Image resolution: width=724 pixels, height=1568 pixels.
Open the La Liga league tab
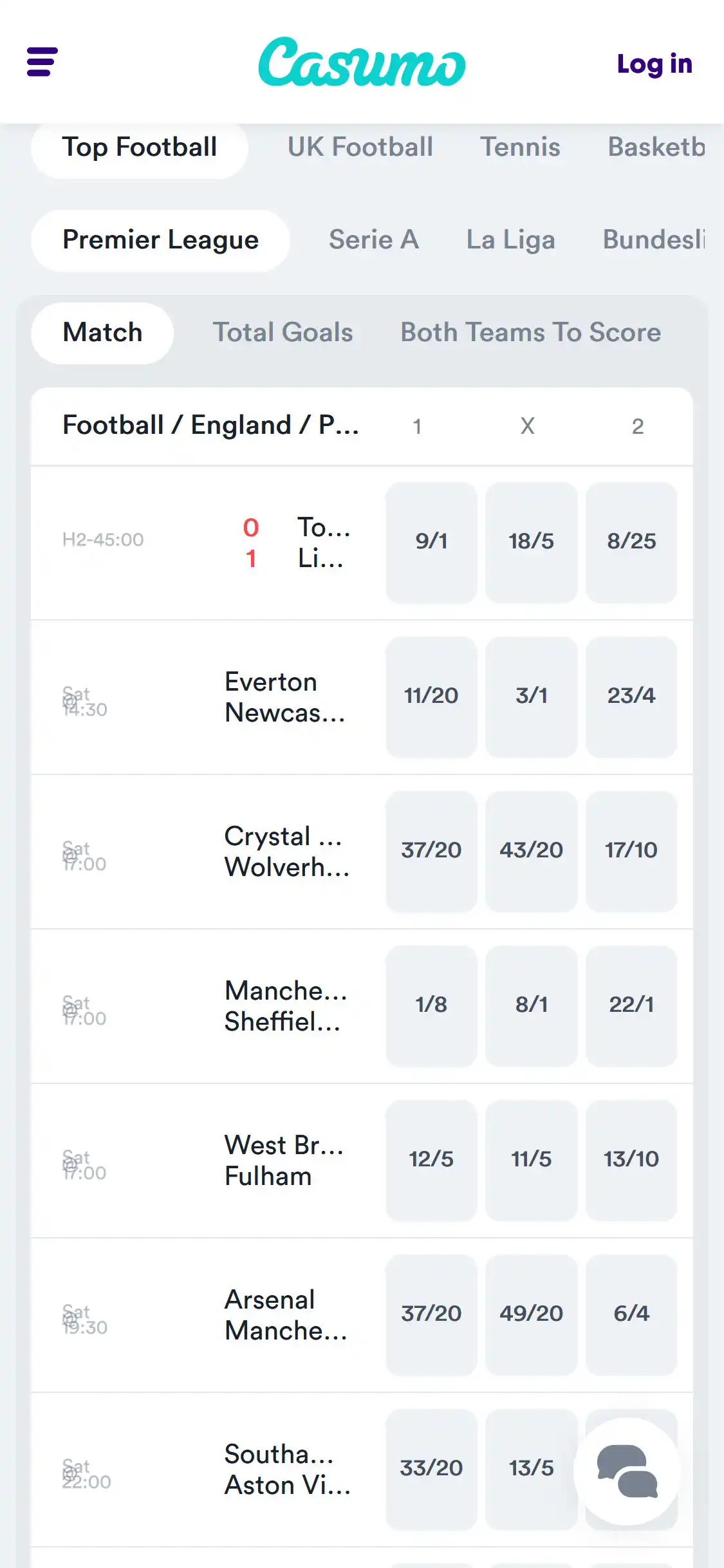(510, 239)
